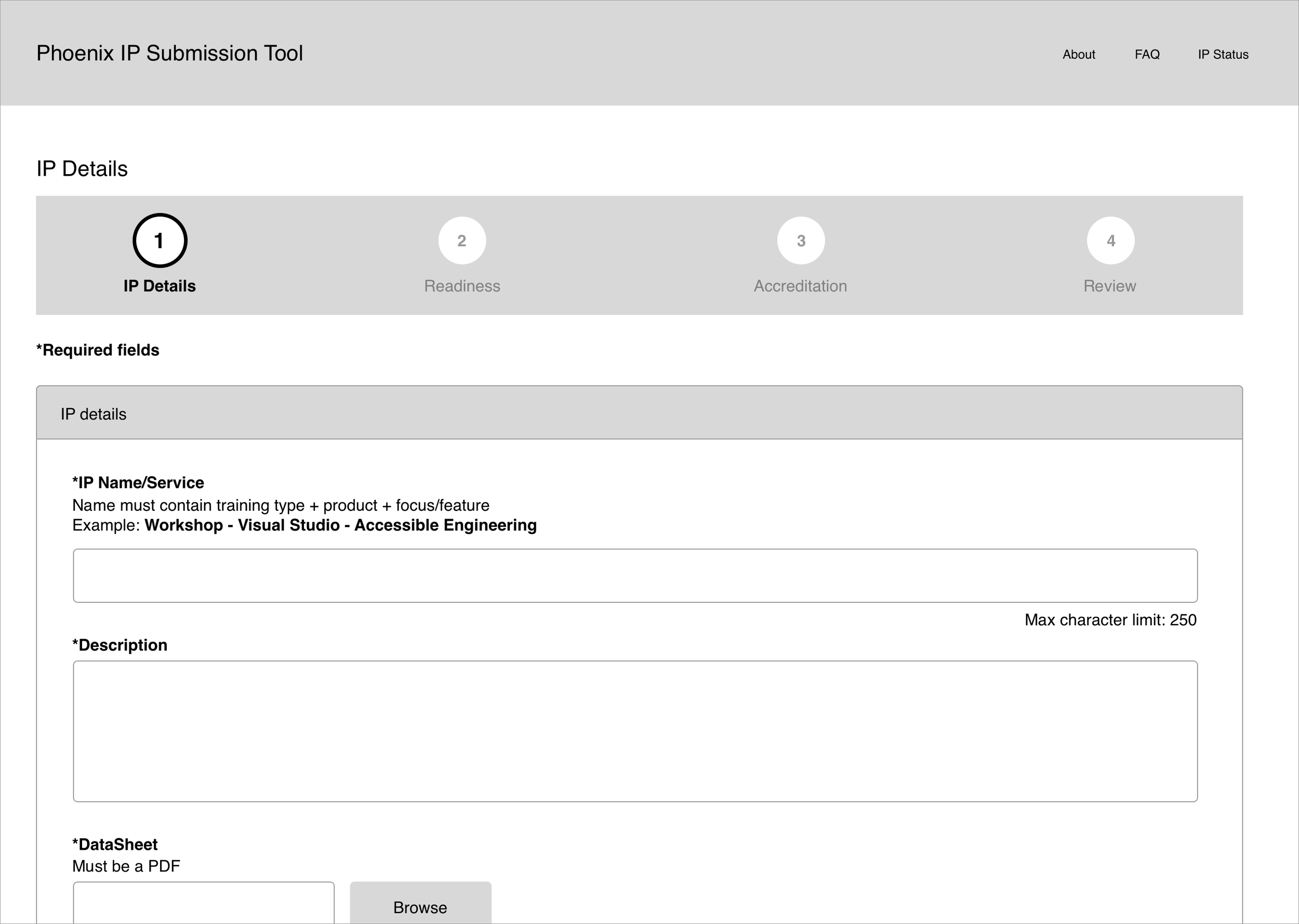
Task: Click the Required fields notice
Action: (x=98, y=350)
